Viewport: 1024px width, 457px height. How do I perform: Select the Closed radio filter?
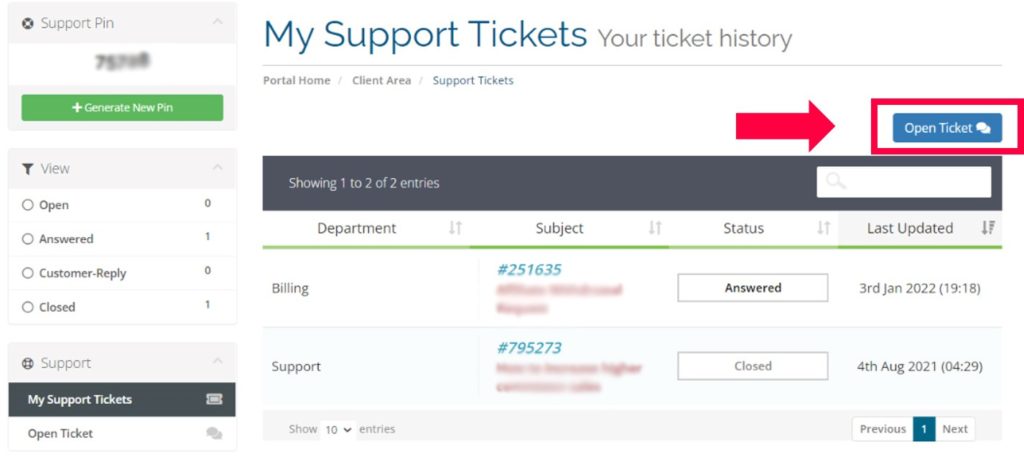[27, 307]
